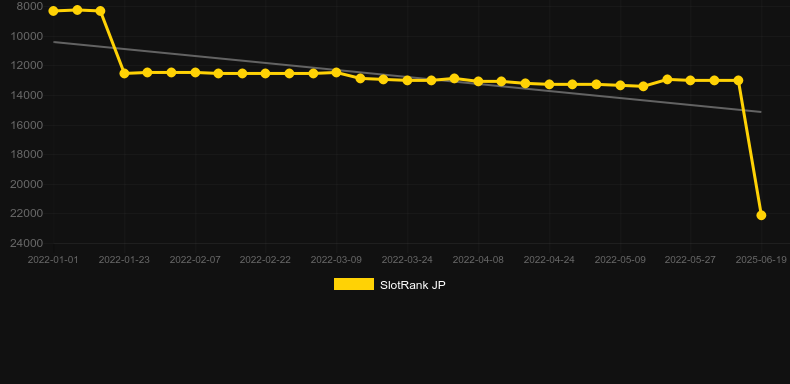Click the 24000 y-axis label
Viewport: 790px width, 384px height.
[27, 243]
